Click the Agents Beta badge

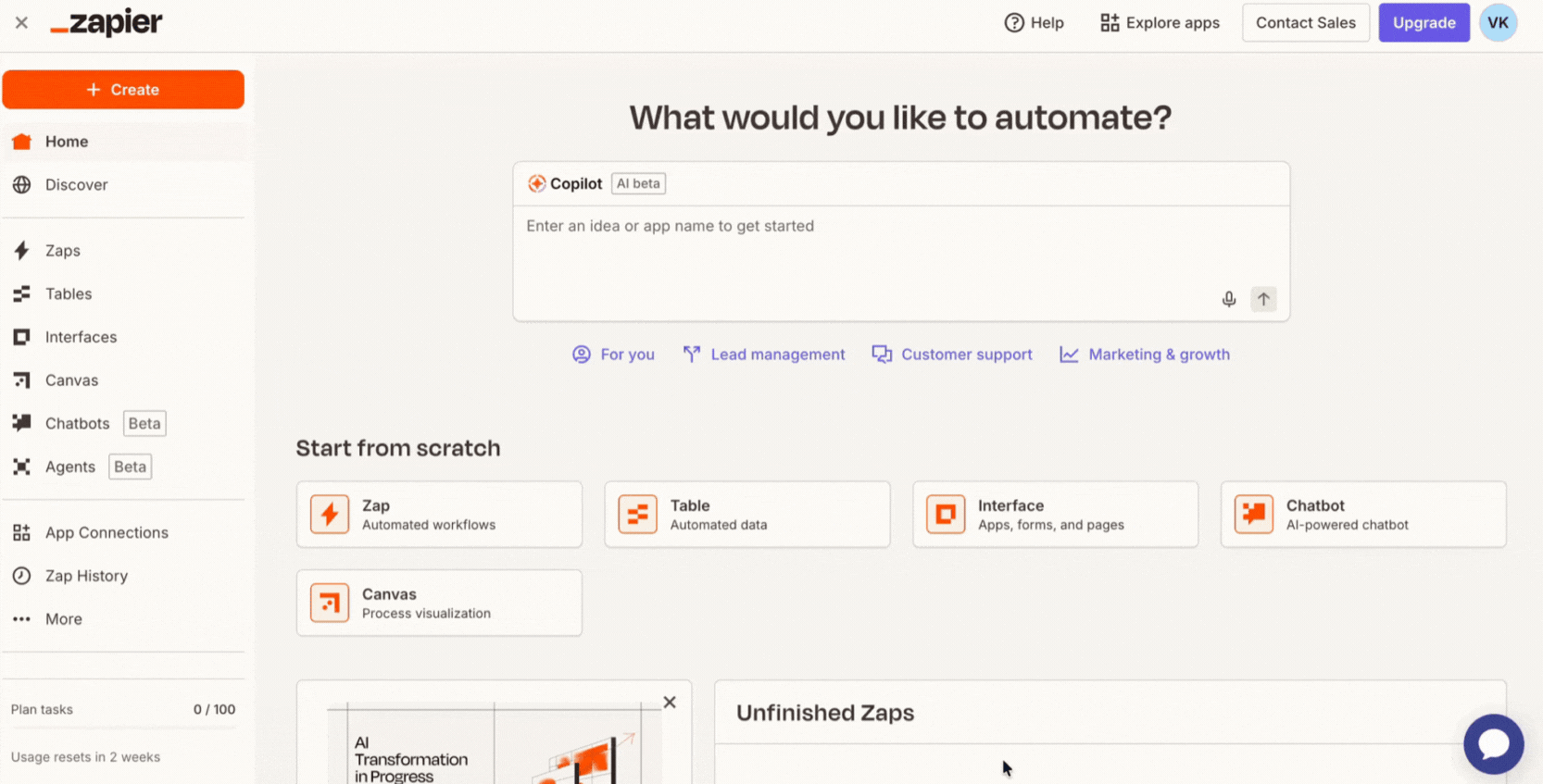(131, 467)
